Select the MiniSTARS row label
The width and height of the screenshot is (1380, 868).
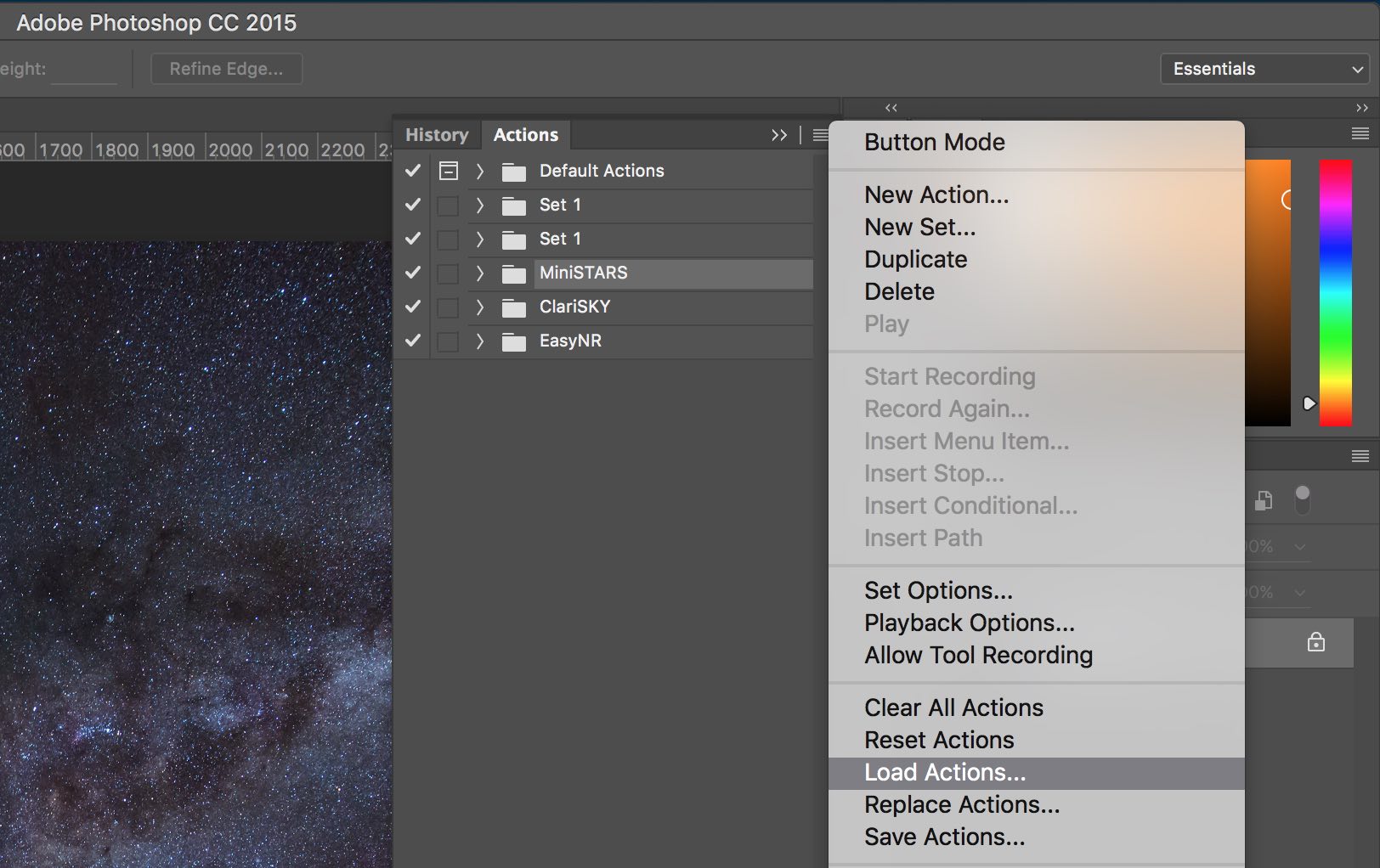[584, 273]
